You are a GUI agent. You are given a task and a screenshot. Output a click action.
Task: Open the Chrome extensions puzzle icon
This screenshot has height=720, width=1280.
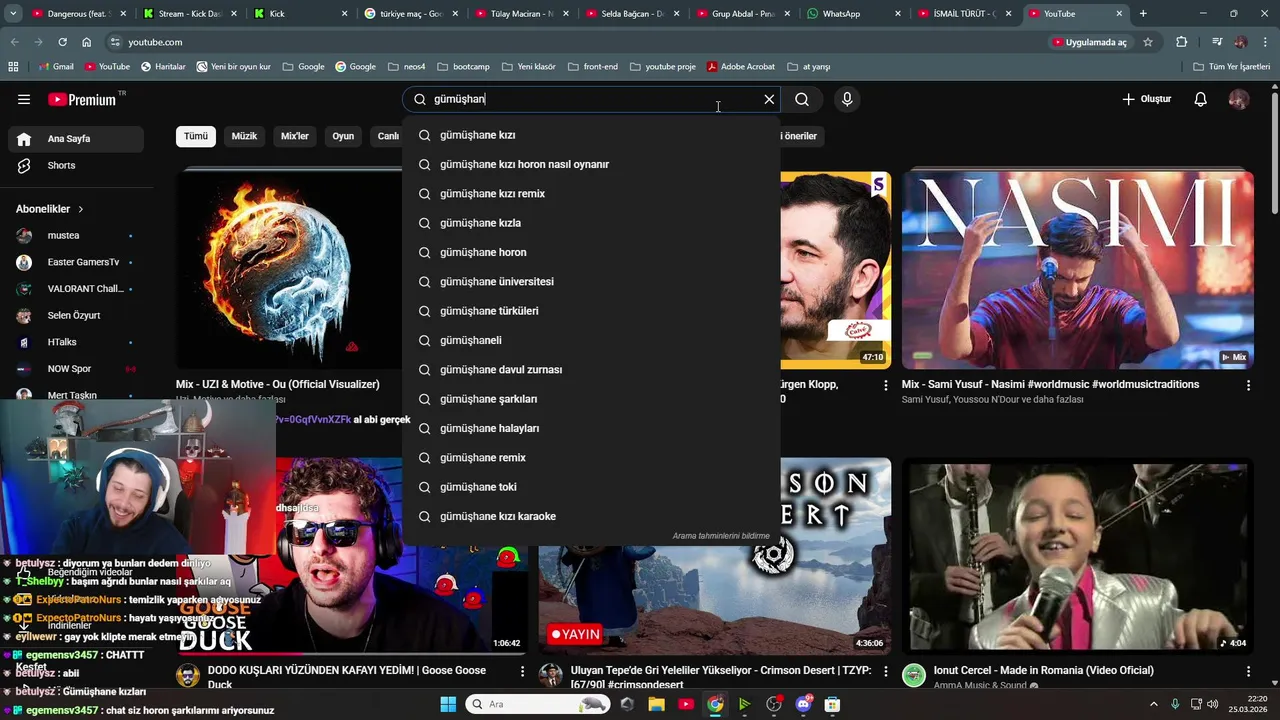pos(1181,42)
